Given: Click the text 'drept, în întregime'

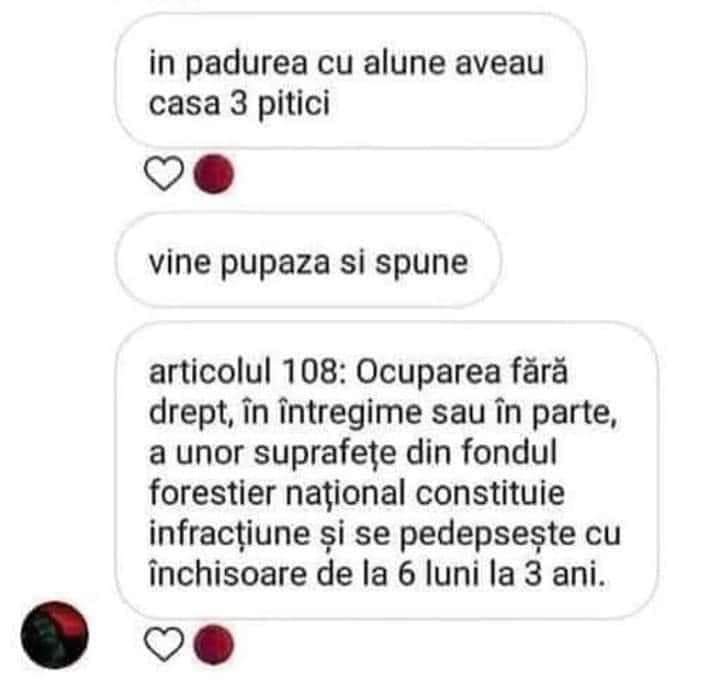Looking at the screenshot, I should coord(285,413).
